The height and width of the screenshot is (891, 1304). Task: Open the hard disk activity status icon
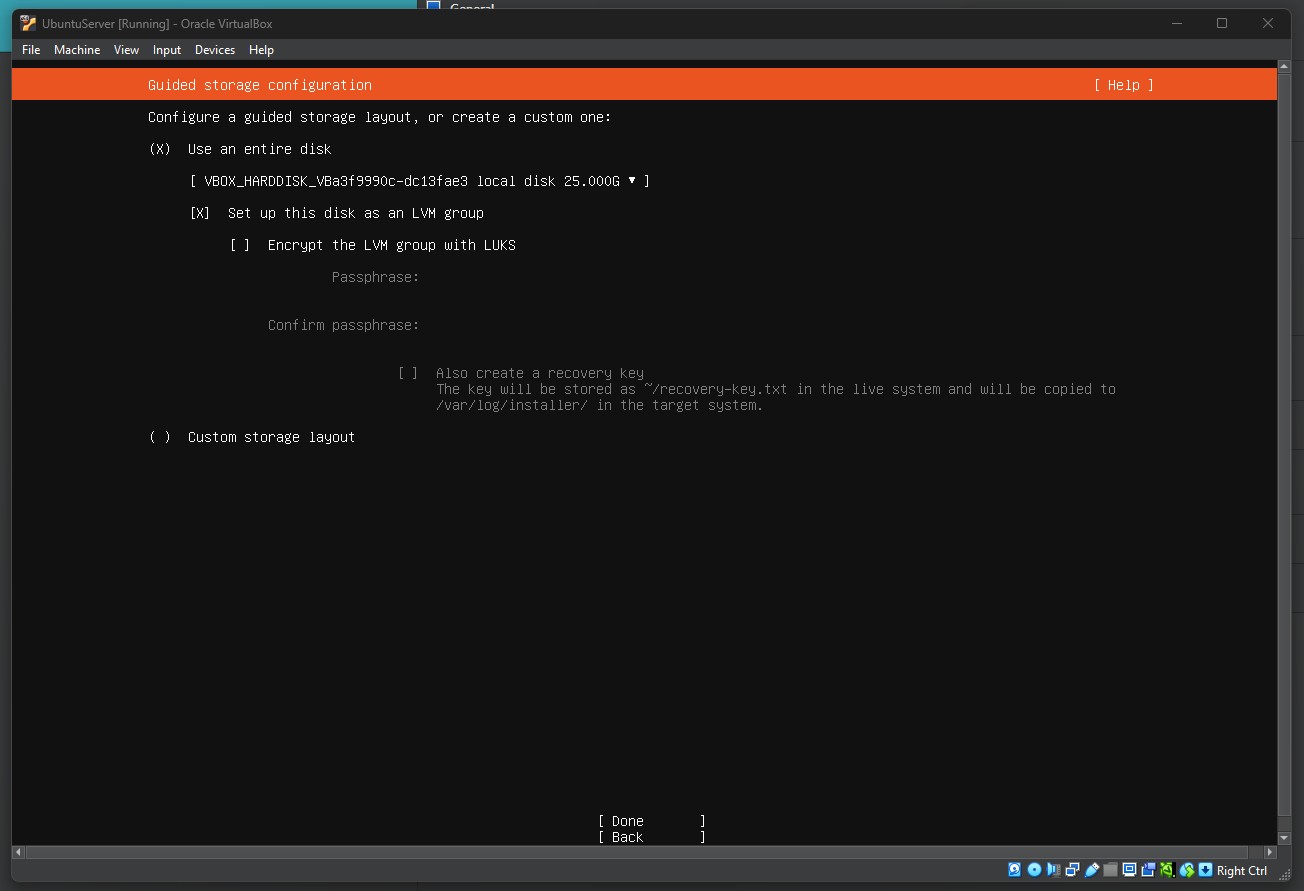click(x=1014, y=870)
